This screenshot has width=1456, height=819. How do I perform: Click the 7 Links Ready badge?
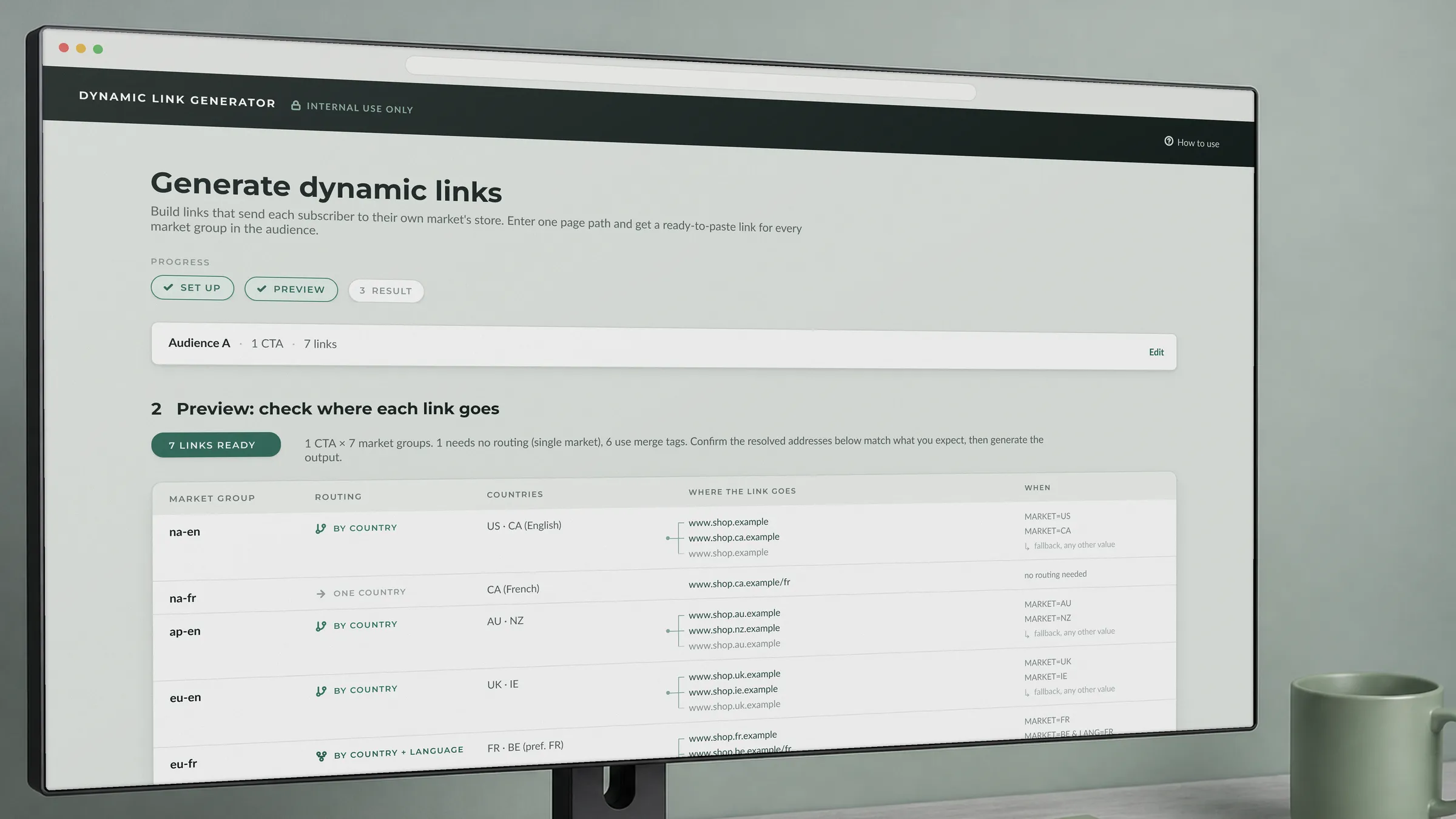click(216, 445)
